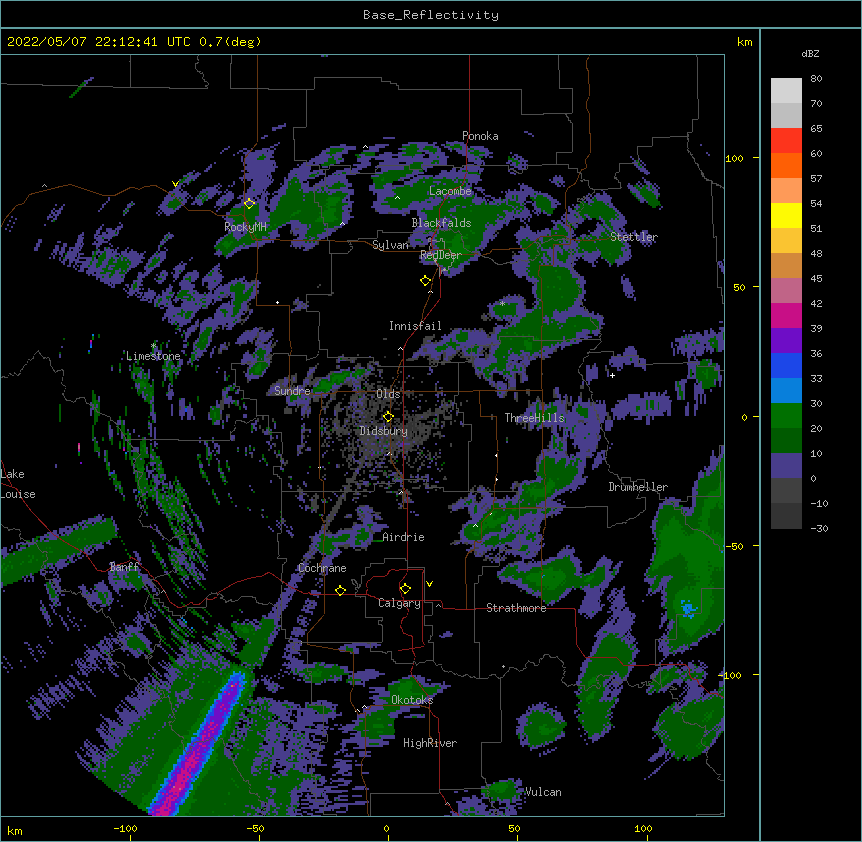Click the Sylvan city label
The image size is (862, 842).
pos(390,245)
